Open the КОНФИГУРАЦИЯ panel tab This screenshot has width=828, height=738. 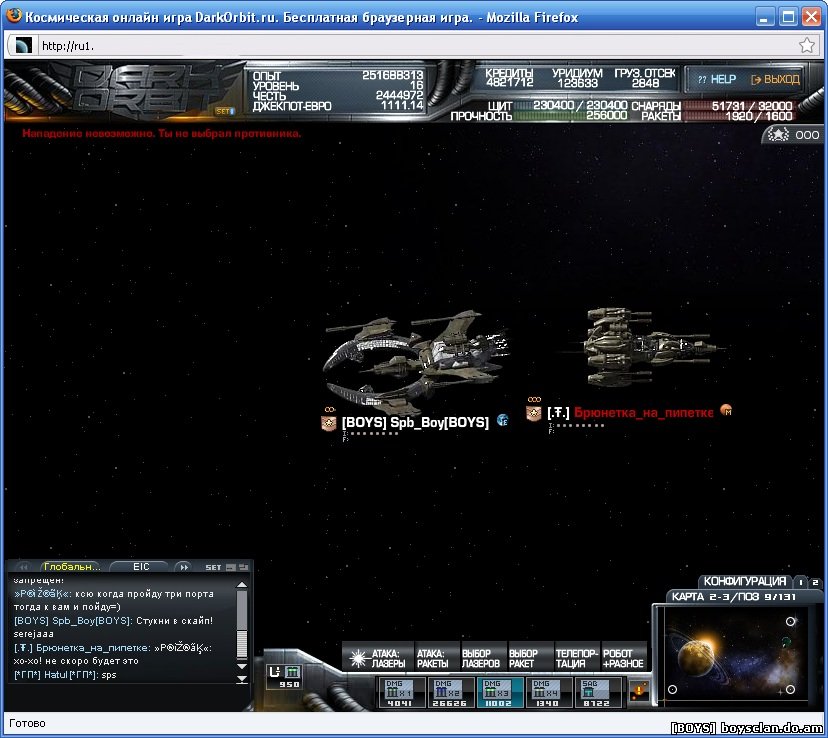pyautogui.click(x=745, y=581)
